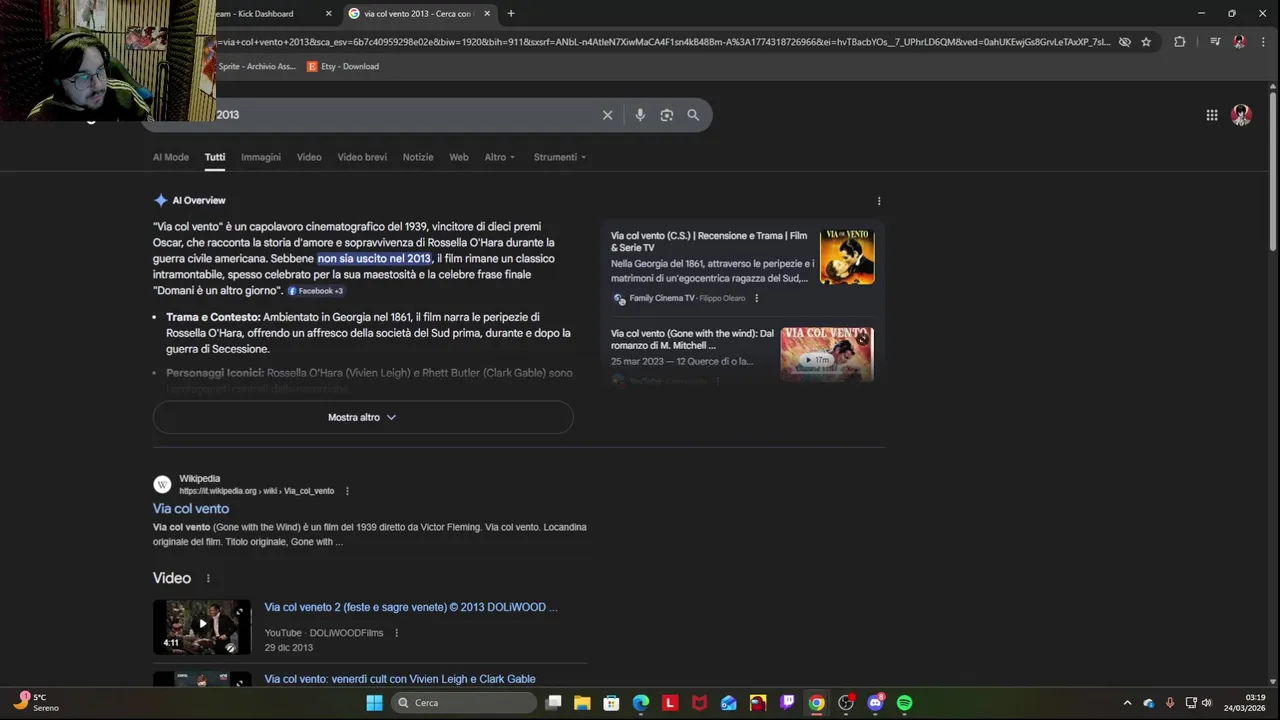Image resolution: width=1280 pixels, height=720 pixels.
Task: Open the Chrome profile avatar
Action: pyautogui.click(x=1240, y=42)
